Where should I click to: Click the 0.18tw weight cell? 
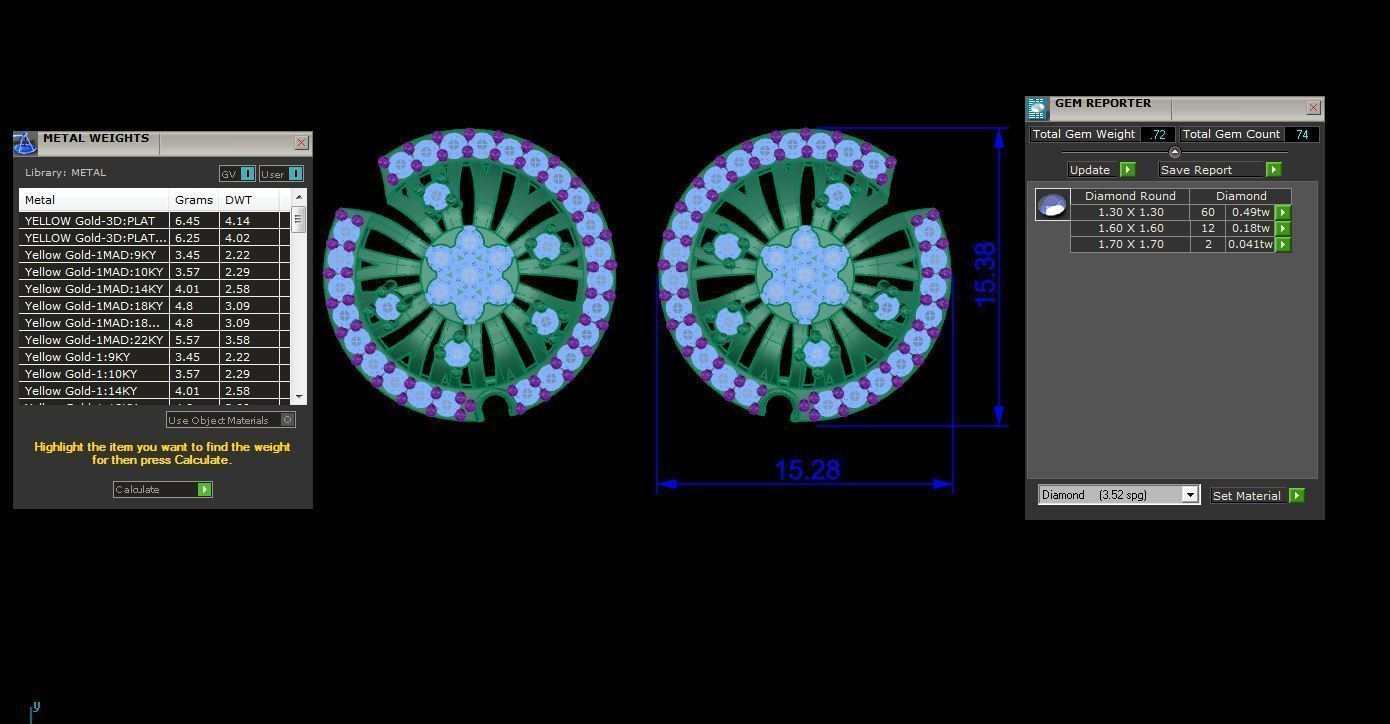pos(1250,228)
